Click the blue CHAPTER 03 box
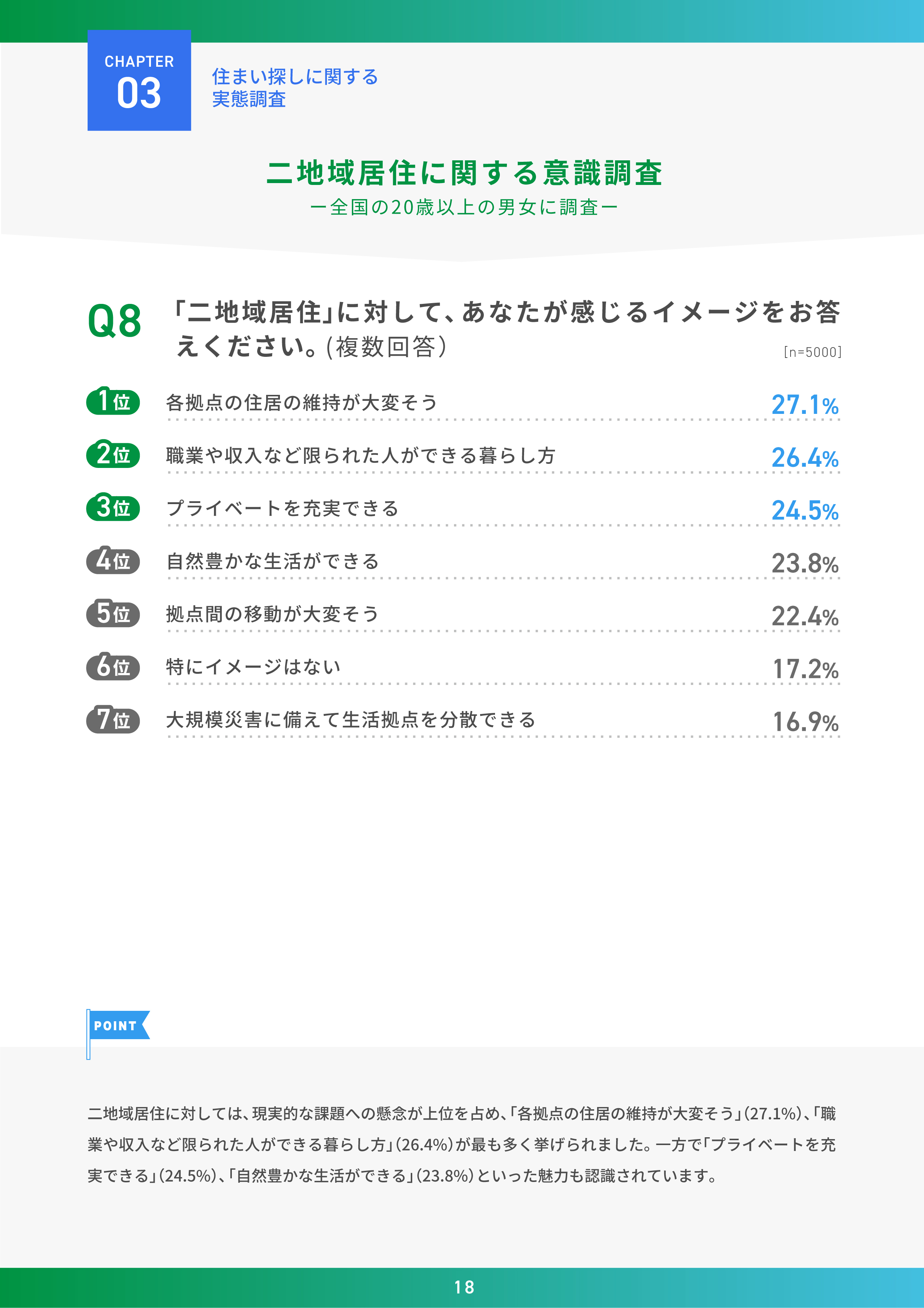 (x=139, y=80)
